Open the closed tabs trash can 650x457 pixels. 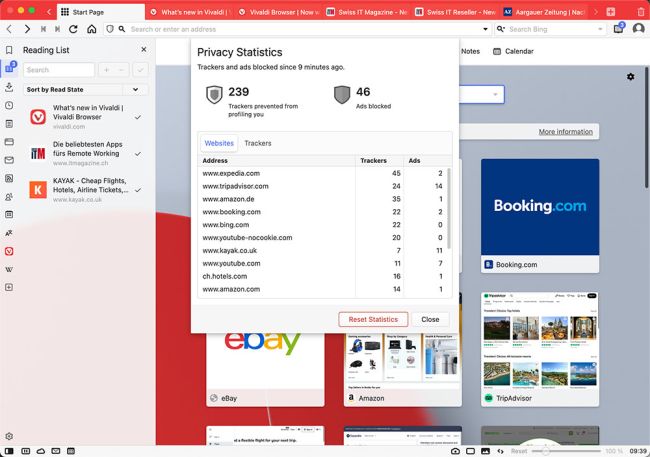[x=641, y=12]
